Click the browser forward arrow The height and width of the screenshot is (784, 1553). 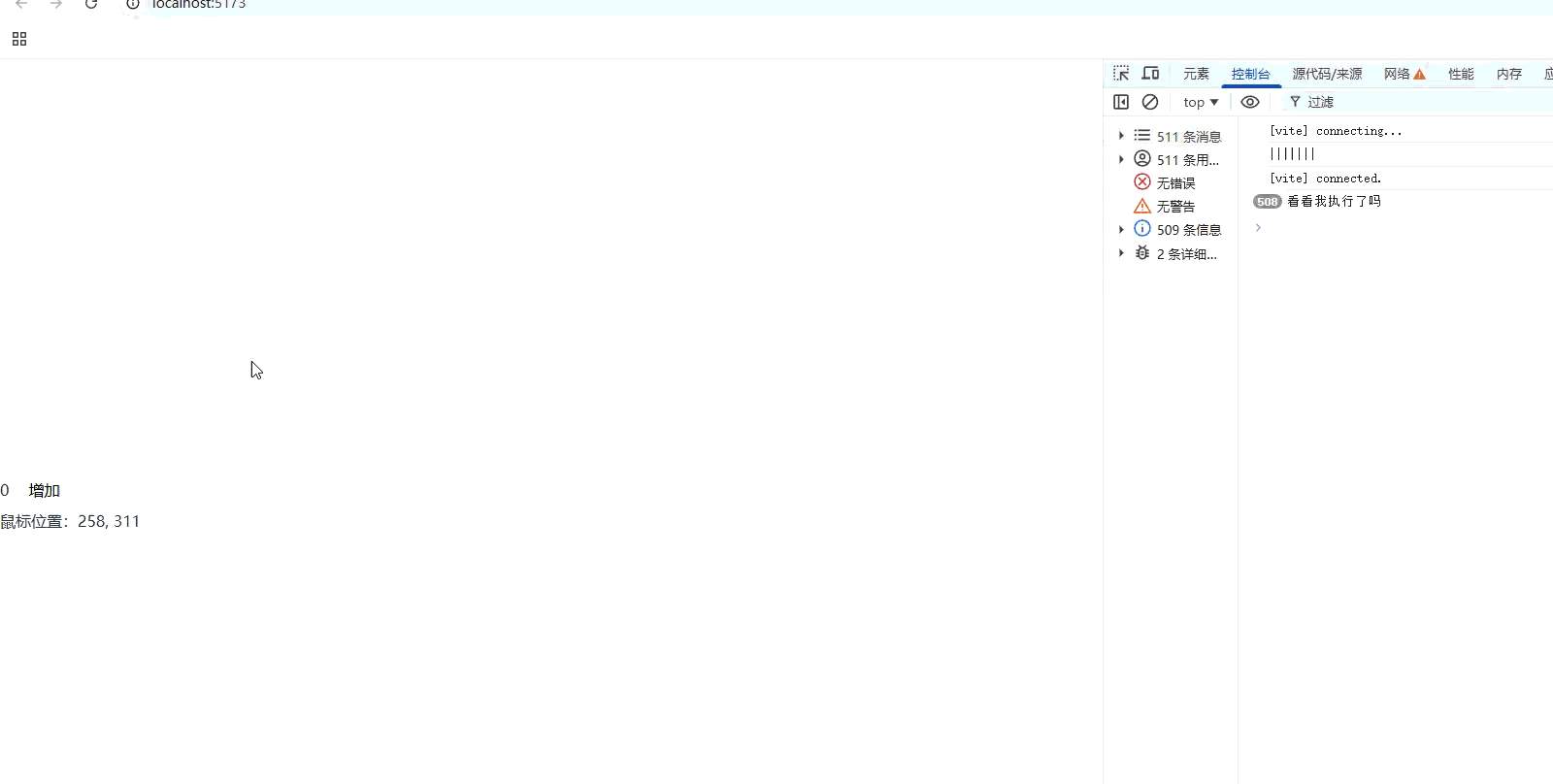click(x=56, y=4)
